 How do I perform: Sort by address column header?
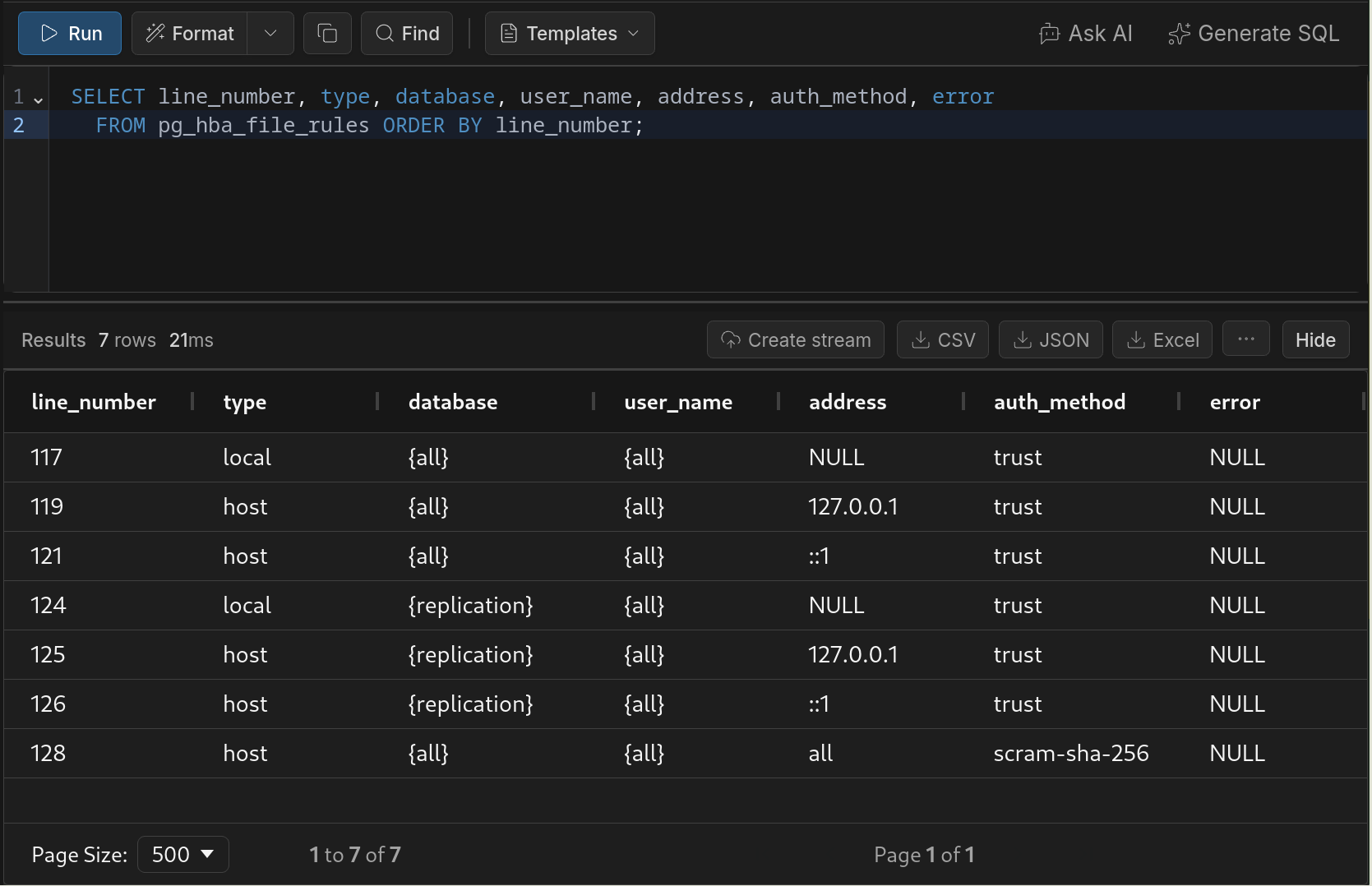(x=848, y=402)
